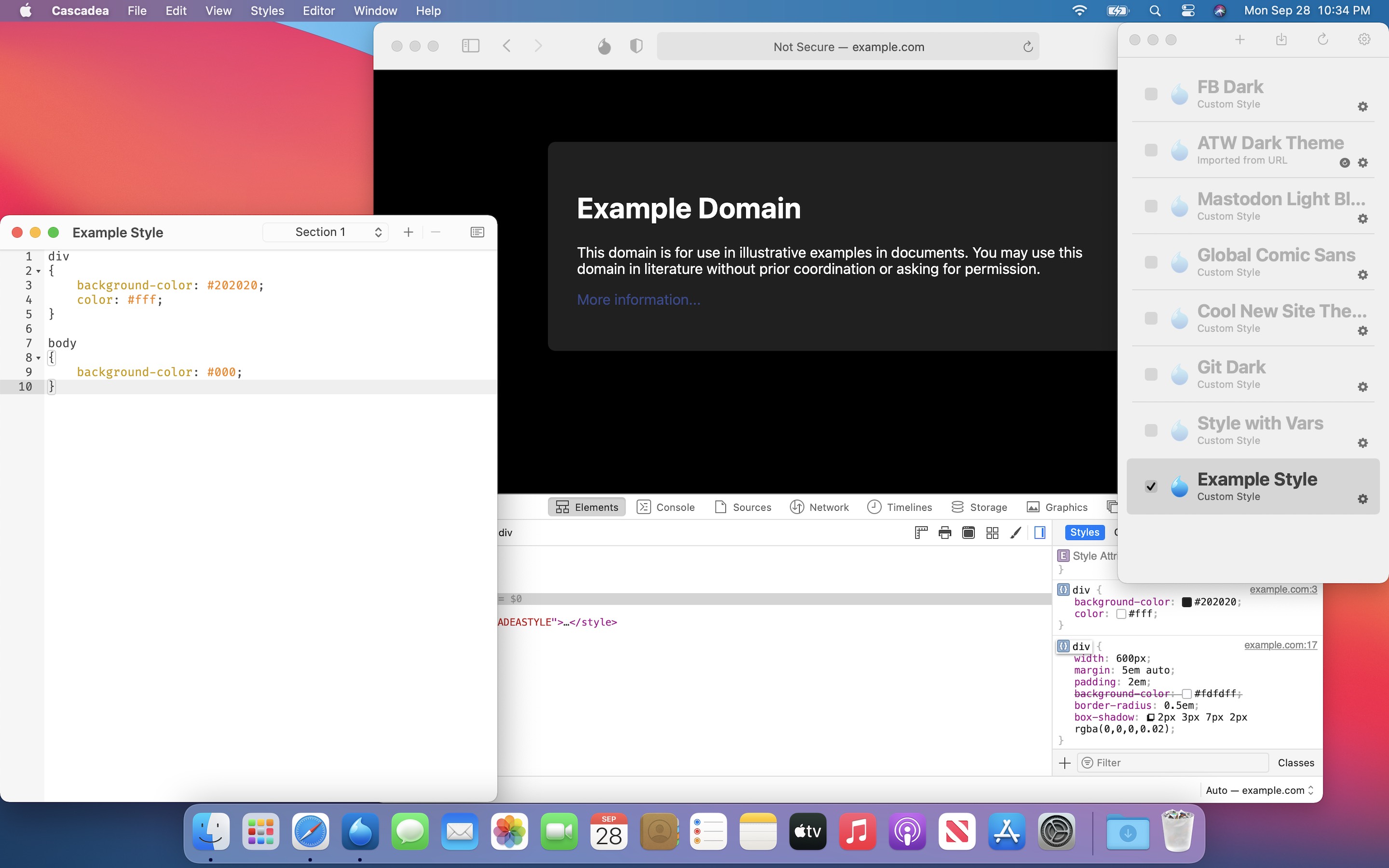Image resolution: width=1389 pixels, height=868 pixels.
Task: Open the Styles menu in menu bar
Action: point(267,11)
